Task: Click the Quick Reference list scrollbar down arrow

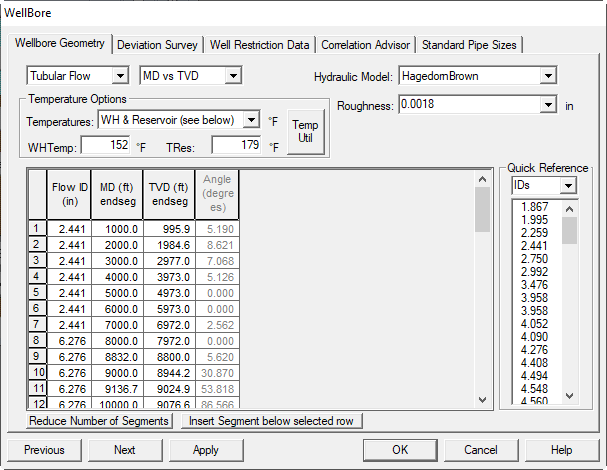Action: [x=569, y=397]
